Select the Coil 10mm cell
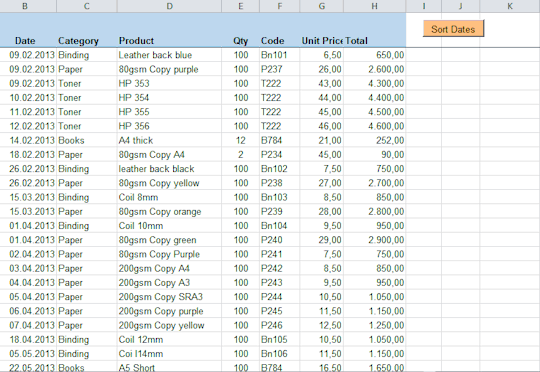Image resolution: width=540 pixels, height=372 pixels. 169,226
